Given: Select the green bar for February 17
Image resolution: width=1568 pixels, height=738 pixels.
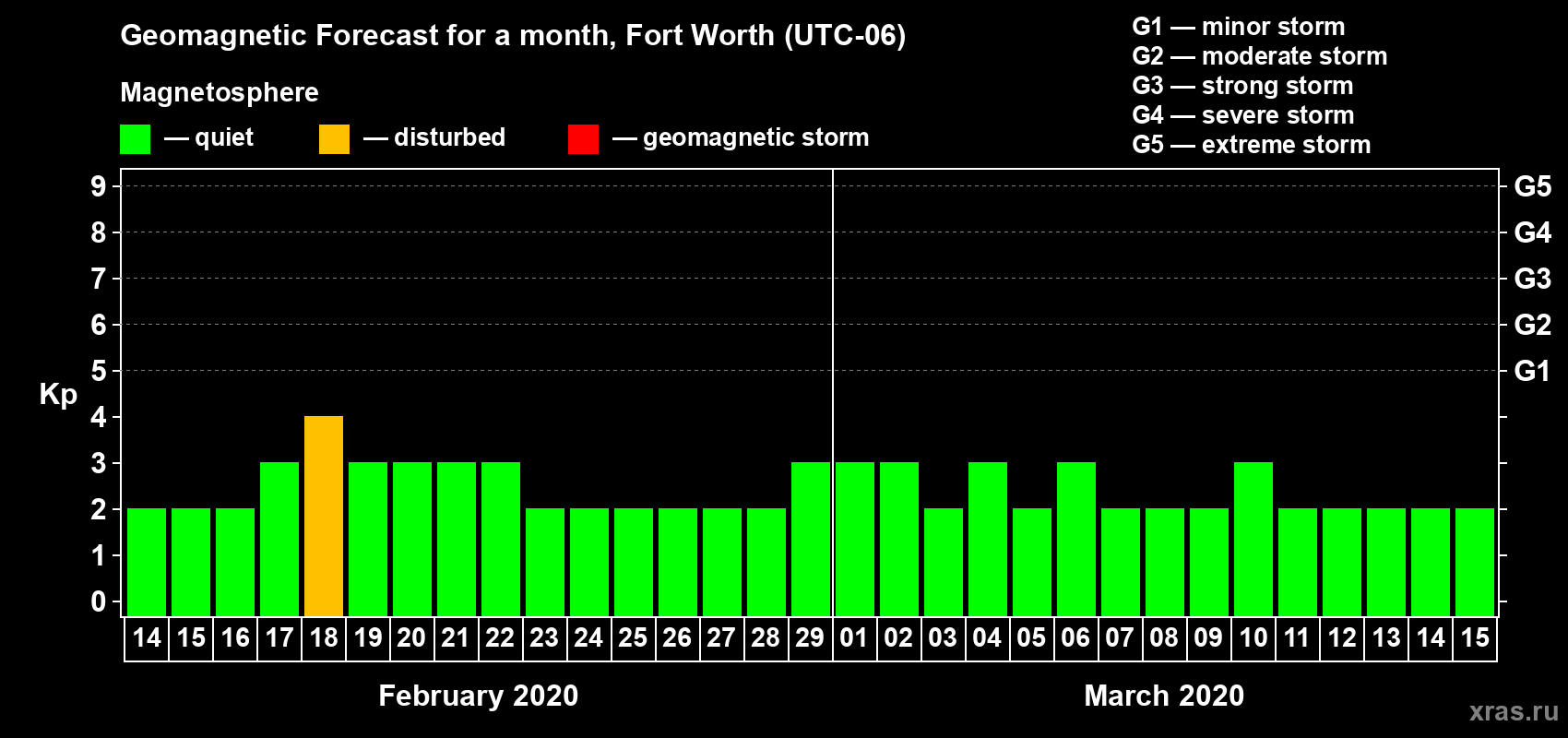Looking at the screenshot, I should [x=279, y=539].
